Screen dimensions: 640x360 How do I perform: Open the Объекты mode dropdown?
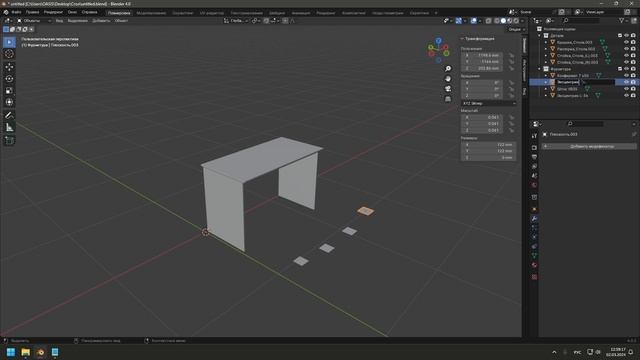(33, 20)
